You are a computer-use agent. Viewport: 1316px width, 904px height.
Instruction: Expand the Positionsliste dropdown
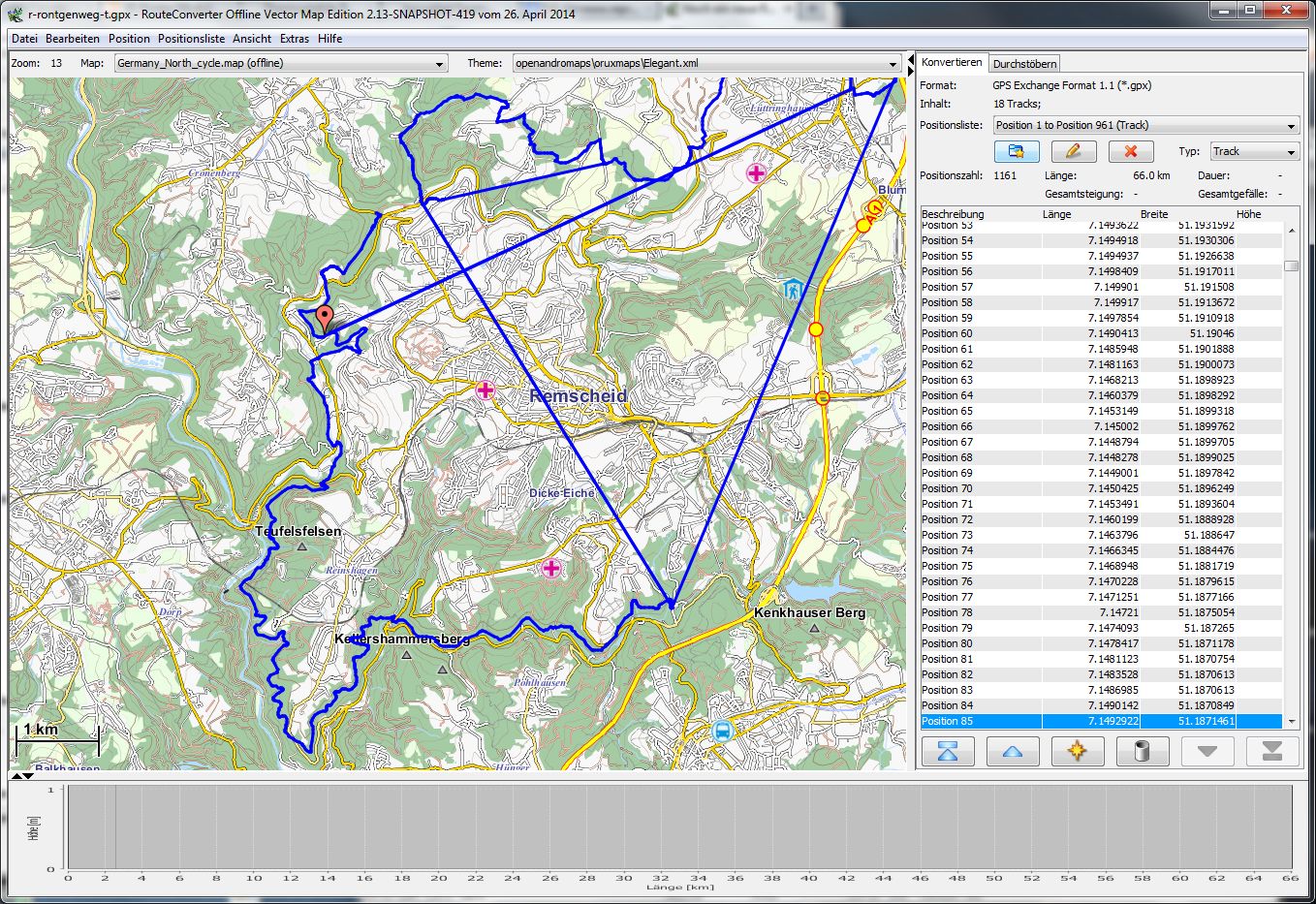(1145, 126)
